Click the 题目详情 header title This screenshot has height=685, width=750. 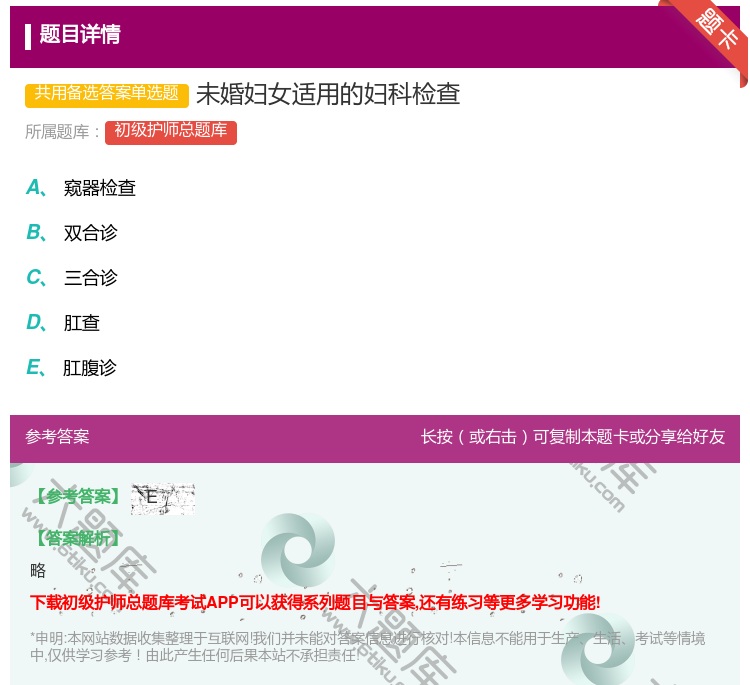coord(80,34)
